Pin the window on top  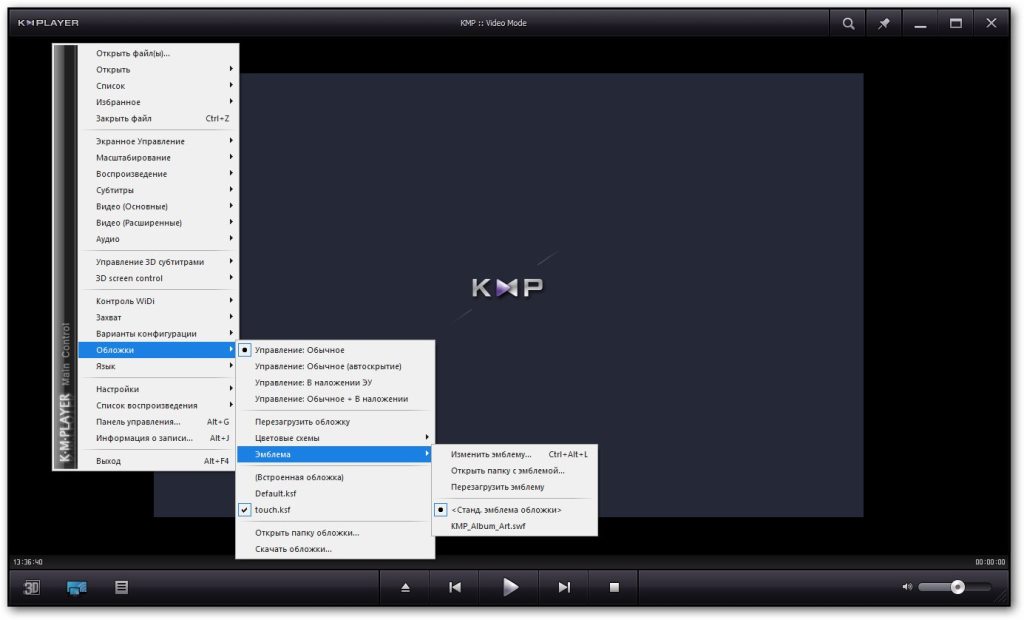(884, 23)
